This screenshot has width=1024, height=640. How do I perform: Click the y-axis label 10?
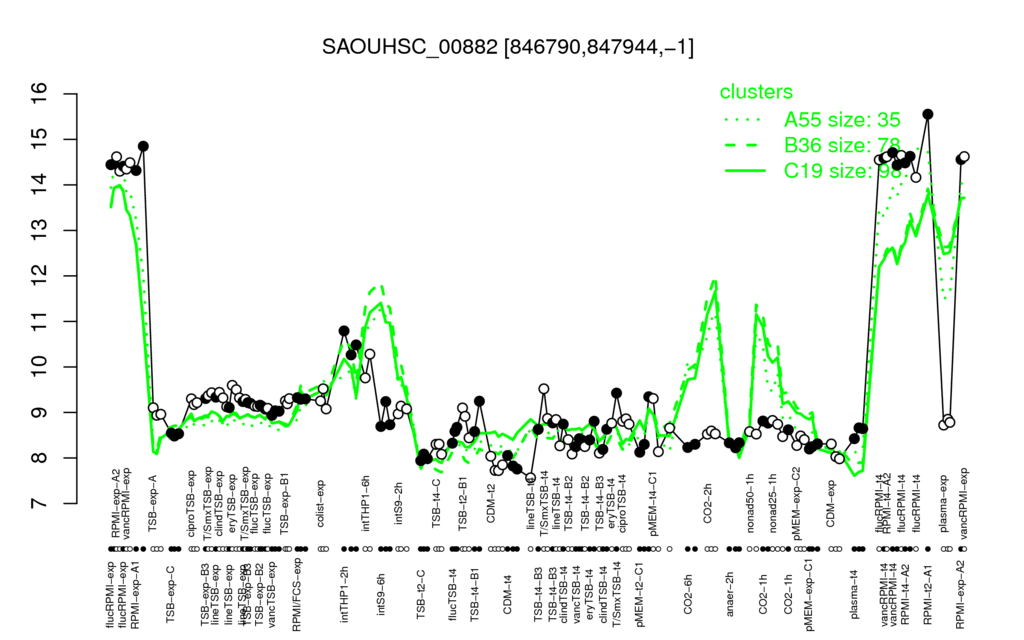[x=40, y=367]
